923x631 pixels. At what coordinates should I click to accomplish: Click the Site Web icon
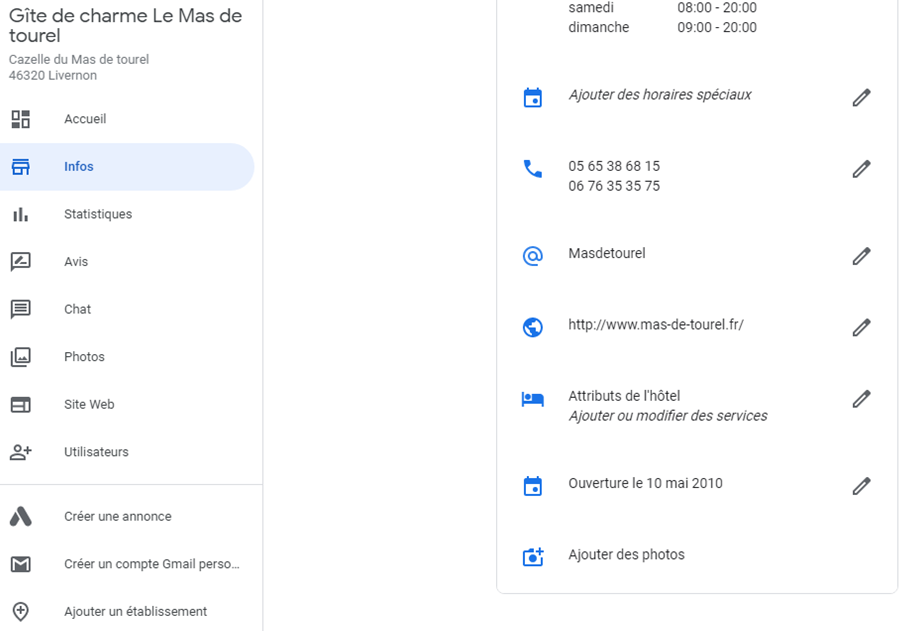click(21, 404)
